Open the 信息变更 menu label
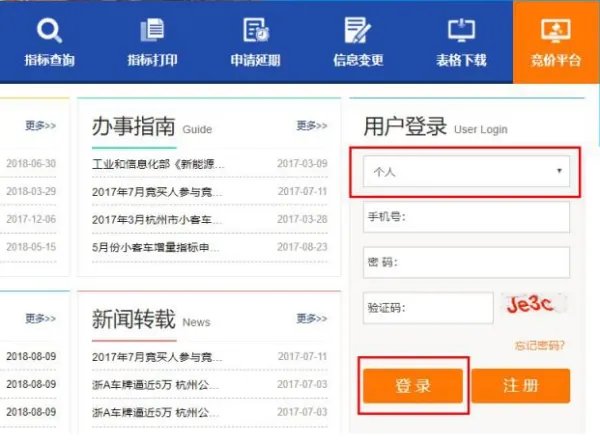Viewport: 600px width, 444px height. click(358, 60)
